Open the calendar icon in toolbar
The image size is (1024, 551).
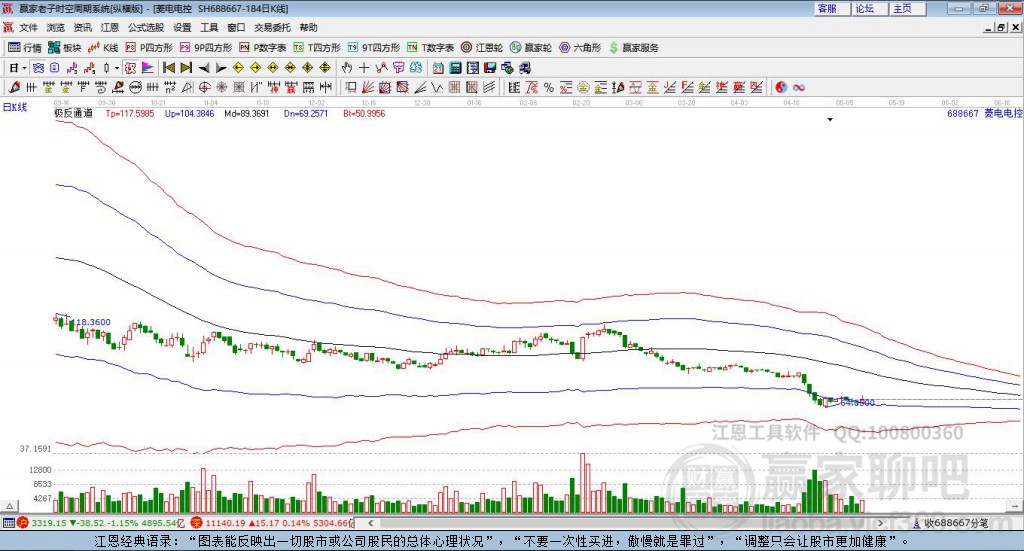pos(438,68)
